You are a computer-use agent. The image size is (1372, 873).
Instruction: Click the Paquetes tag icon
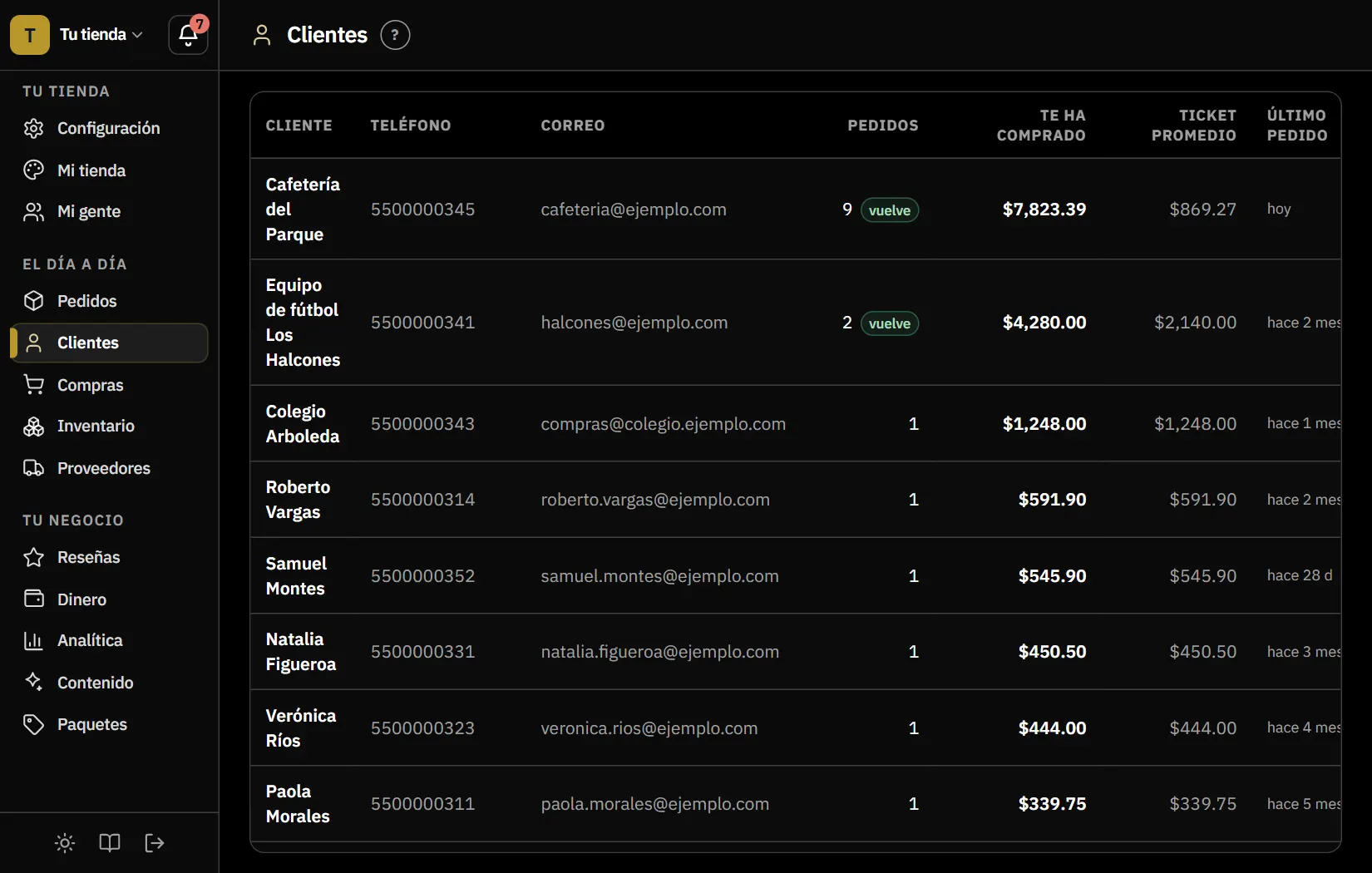(34, 724)
